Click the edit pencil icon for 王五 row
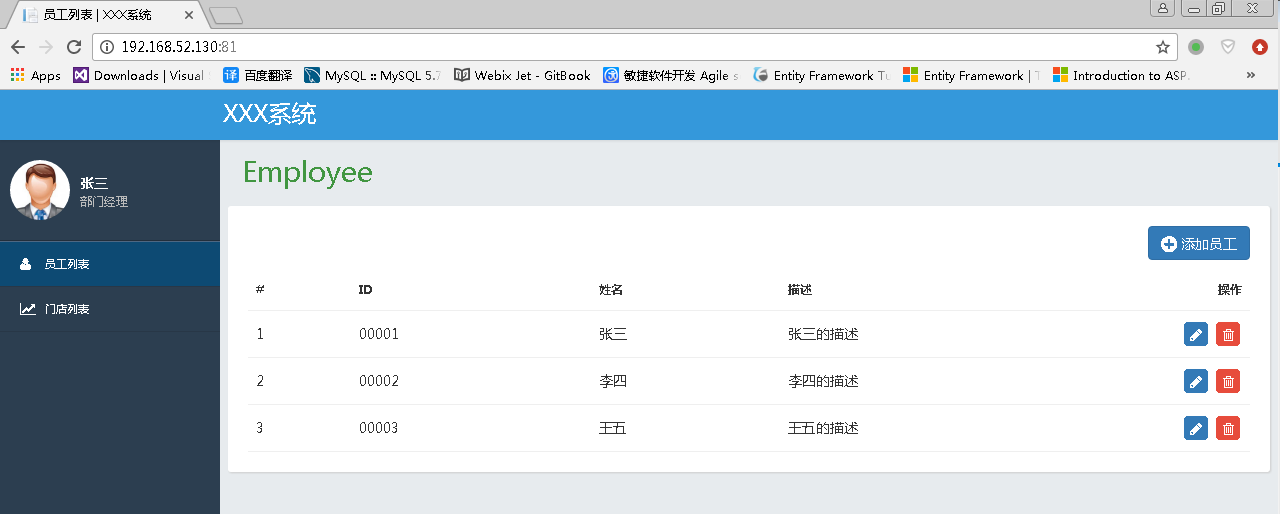Image resolution: width=1280 pixels, height=514 pixels. 1195,428
